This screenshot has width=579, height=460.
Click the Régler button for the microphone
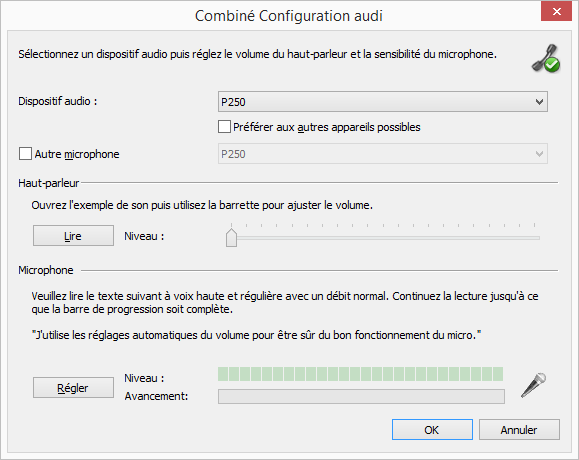73,388
